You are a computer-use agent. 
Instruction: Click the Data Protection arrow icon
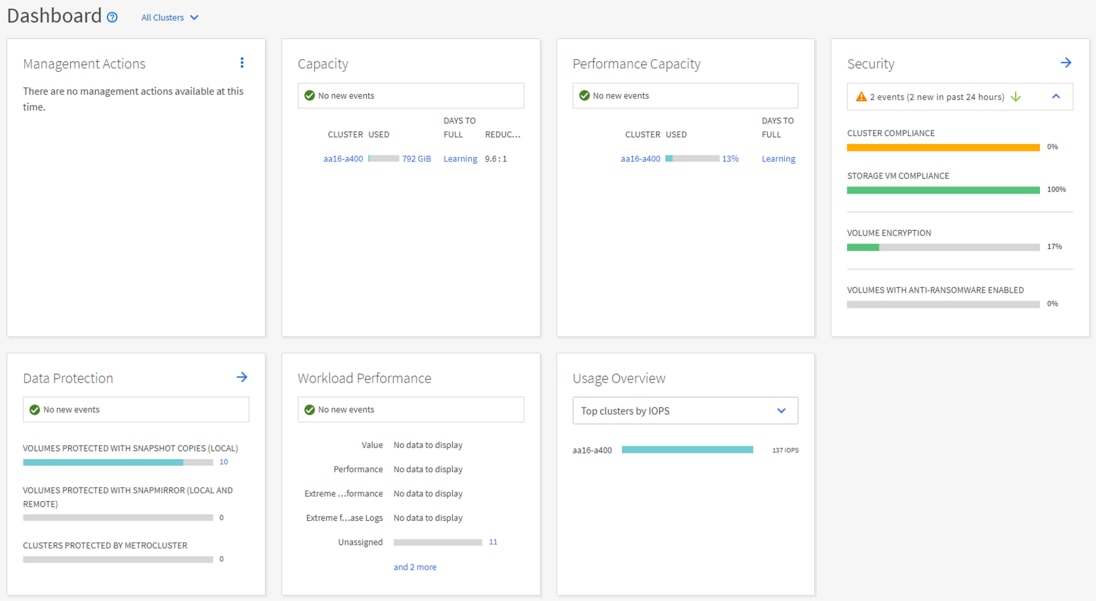[242, 377]
